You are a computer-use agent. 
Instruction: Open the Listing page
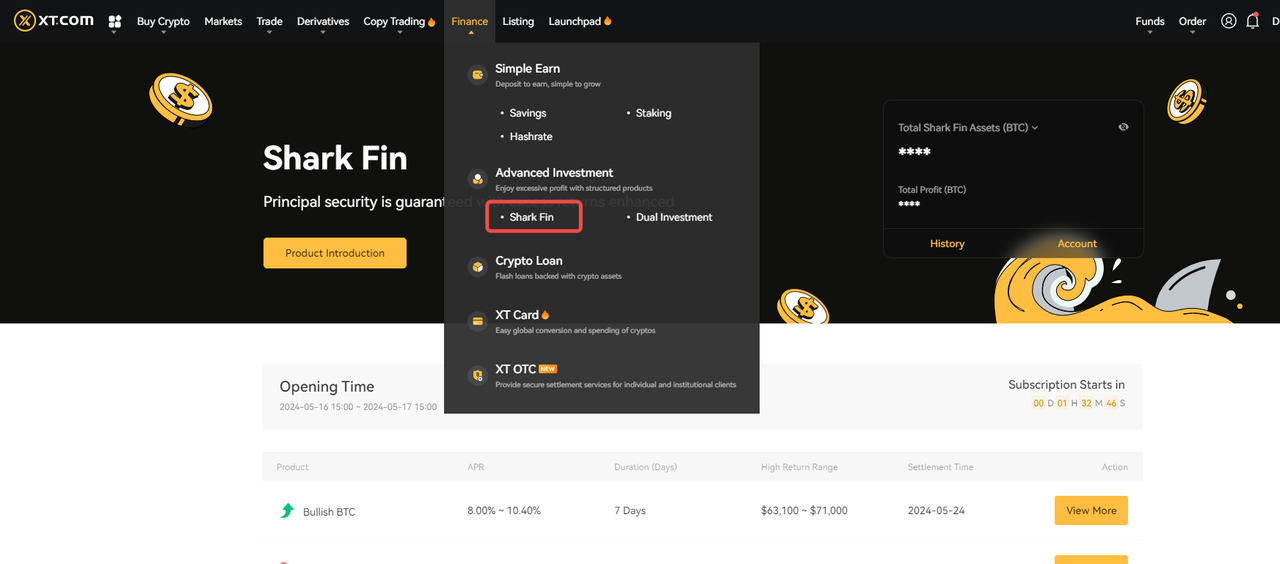point(518,21)
